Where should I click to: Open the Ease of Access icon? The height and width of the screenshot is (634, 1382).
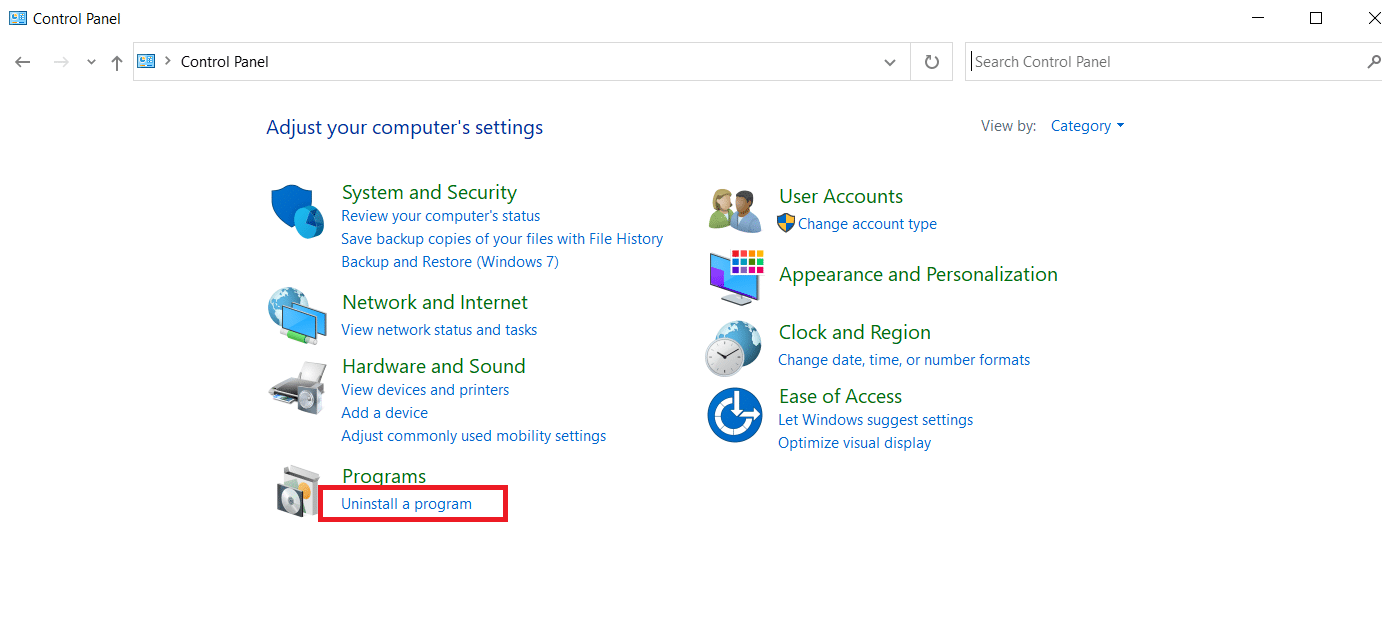click(x=735, y=414)
